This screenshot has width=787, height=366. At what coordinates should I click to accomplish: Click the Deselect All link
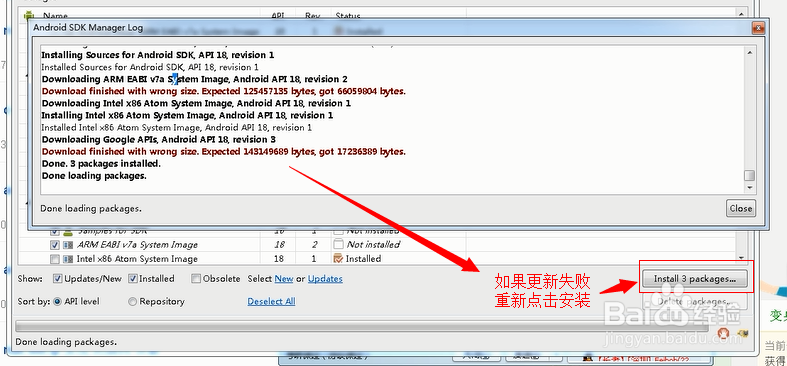271,301
